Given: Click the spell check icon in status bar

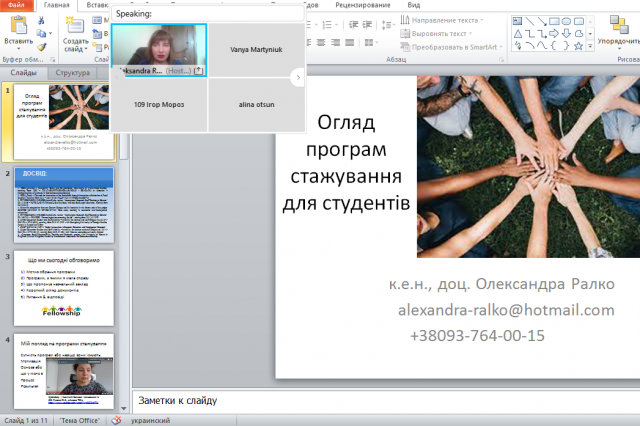Looking at the screenshot, I should [x=116, y=420].
